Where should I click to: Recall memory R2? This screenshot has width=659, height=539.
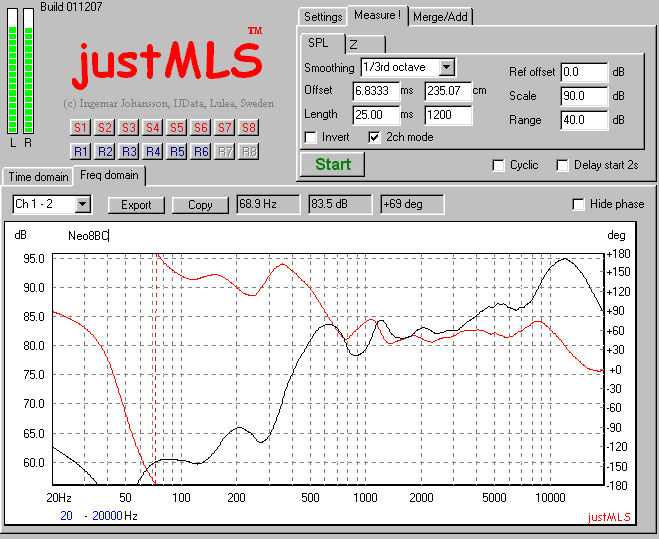[x=104, y=151]
